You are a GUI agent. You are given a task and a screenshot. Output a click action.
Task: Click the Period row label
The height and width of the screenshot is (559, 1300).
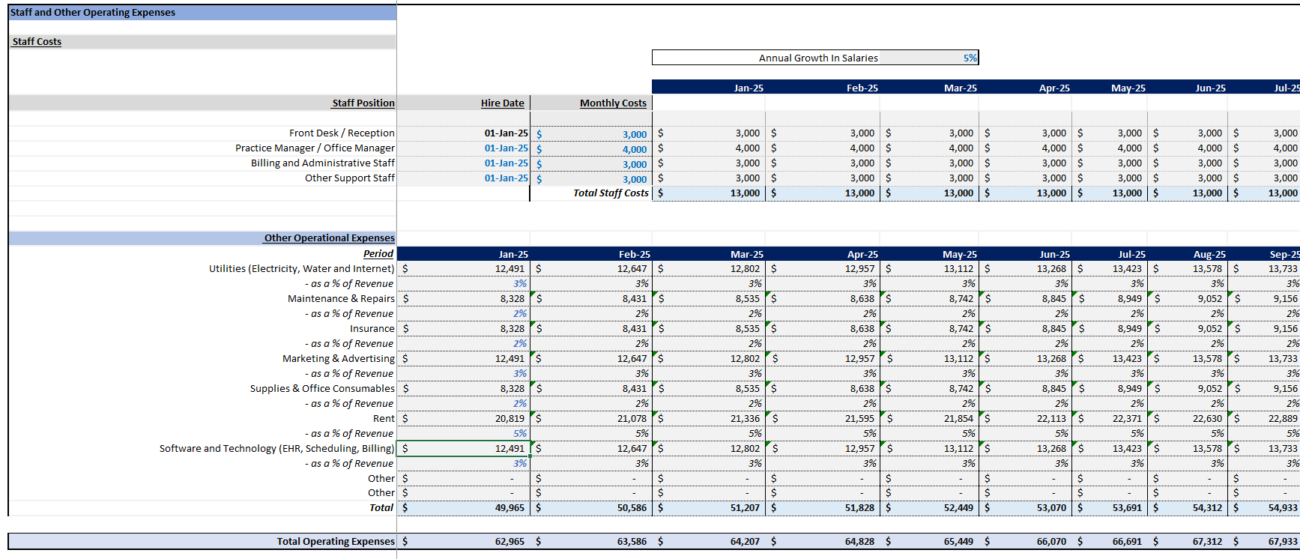click(x=378, y=253)
